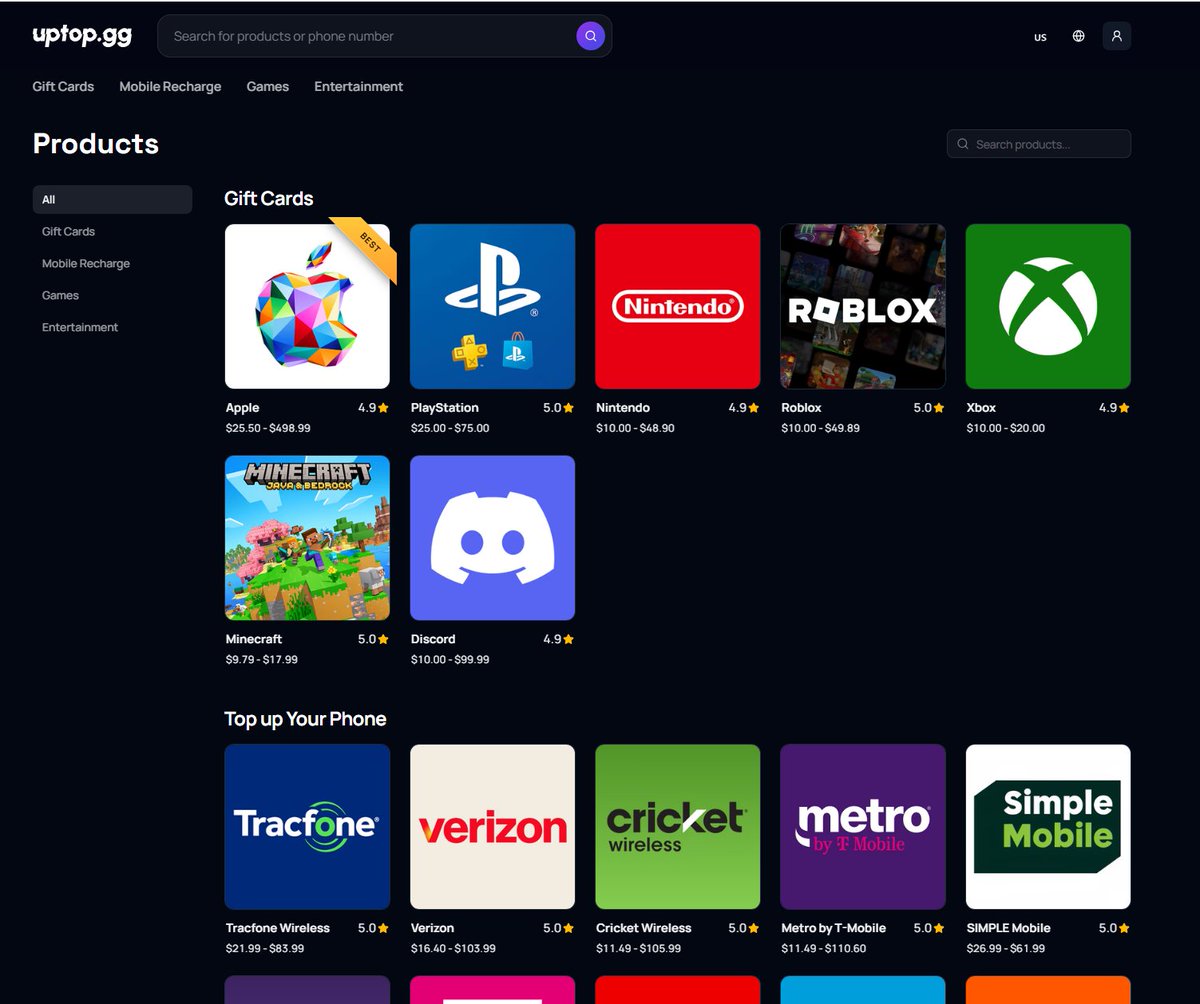Click the purple search magnifier button
The height and width of the screenshot is (1004, 1200).
[591, 36]
